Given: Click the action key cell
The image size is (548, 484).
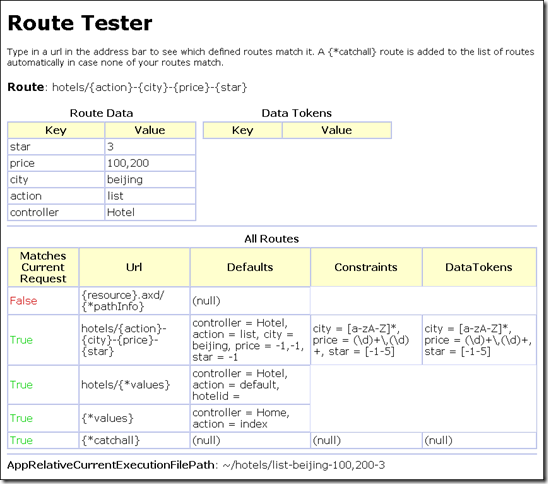Looking at the screenshot, I should click(x=56, y=196).
